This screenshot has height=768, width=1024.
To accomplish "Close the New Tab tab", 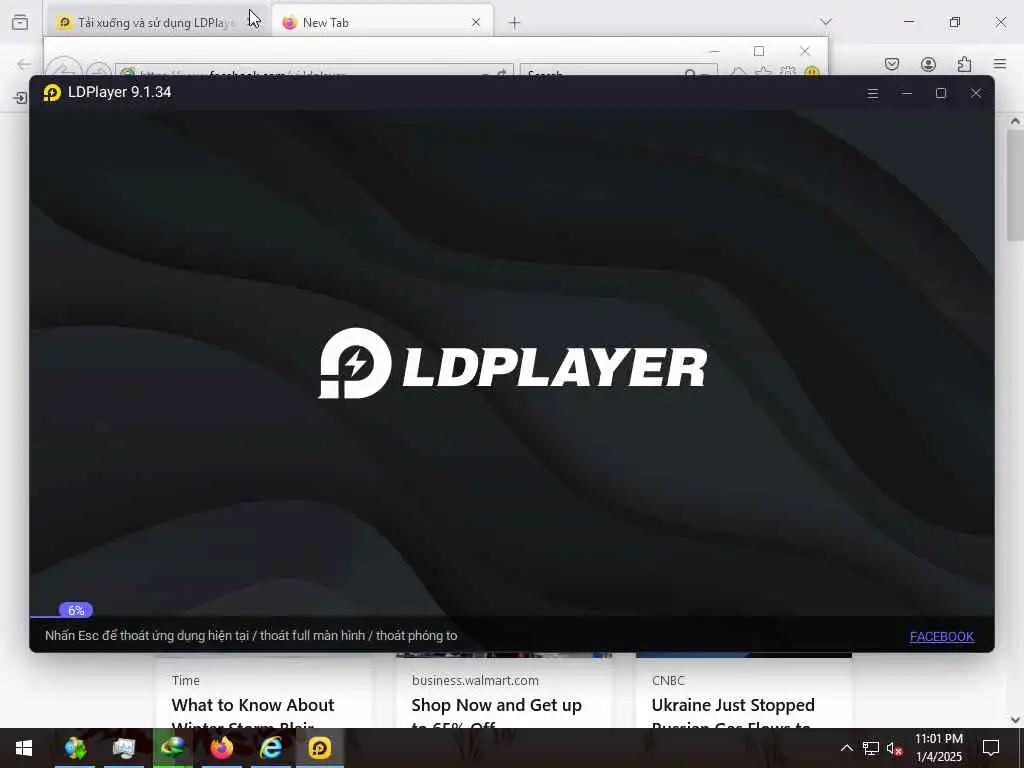I will (x=476, y=22).
